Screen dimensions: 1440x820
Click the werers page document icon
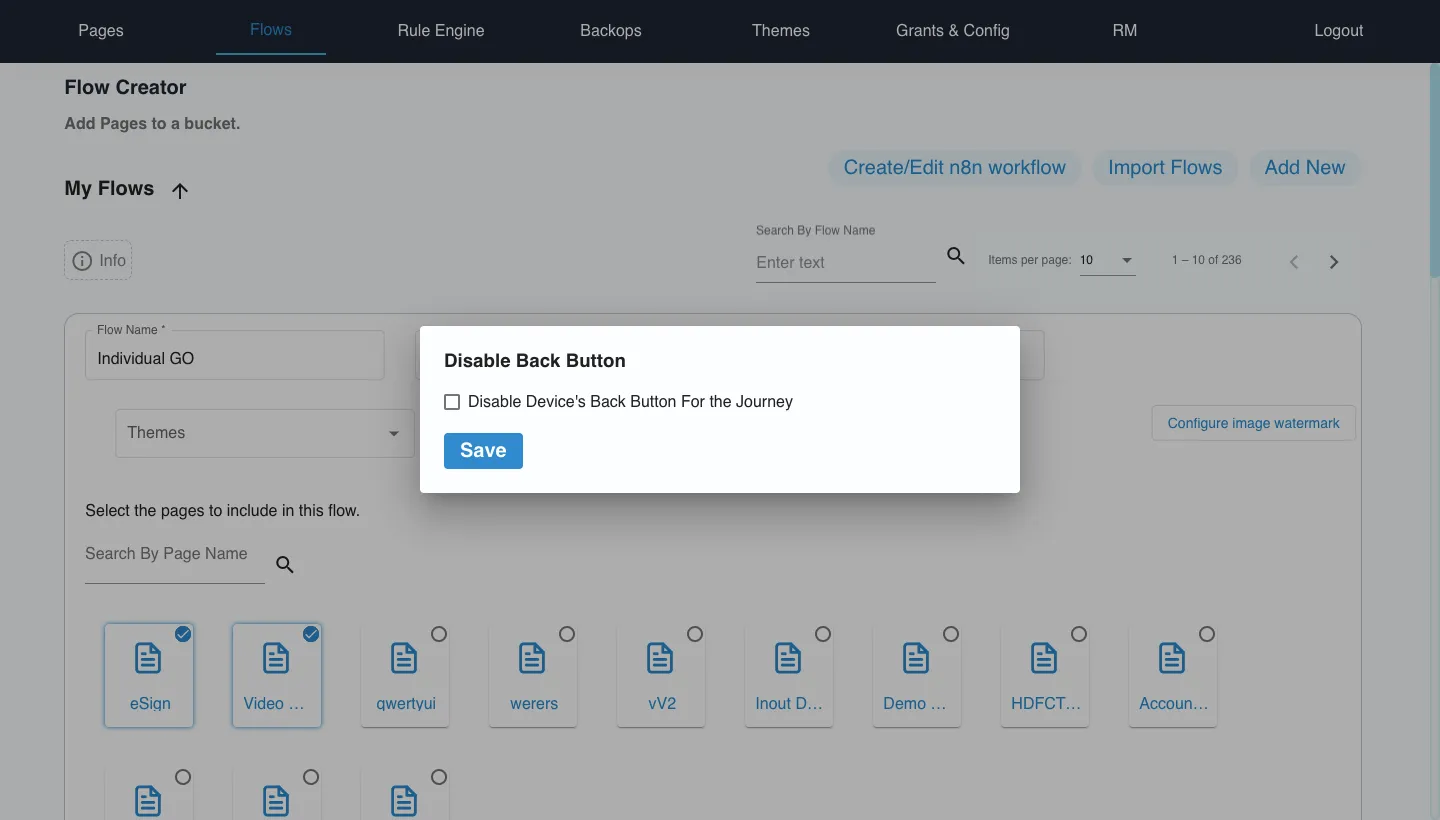532,658
